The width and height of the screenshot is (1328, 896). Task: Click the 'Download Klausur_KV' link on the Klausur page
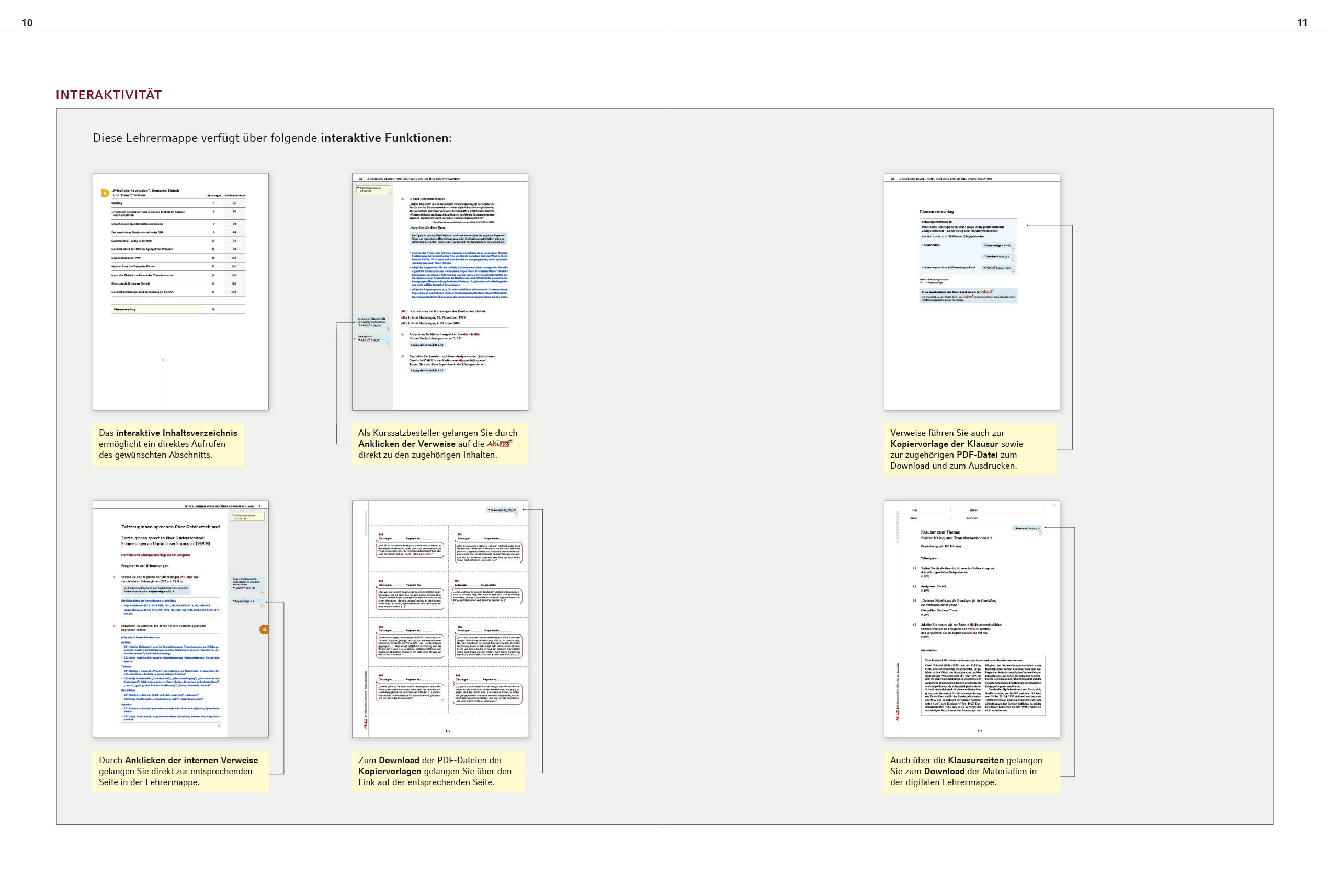point(1027,528)
